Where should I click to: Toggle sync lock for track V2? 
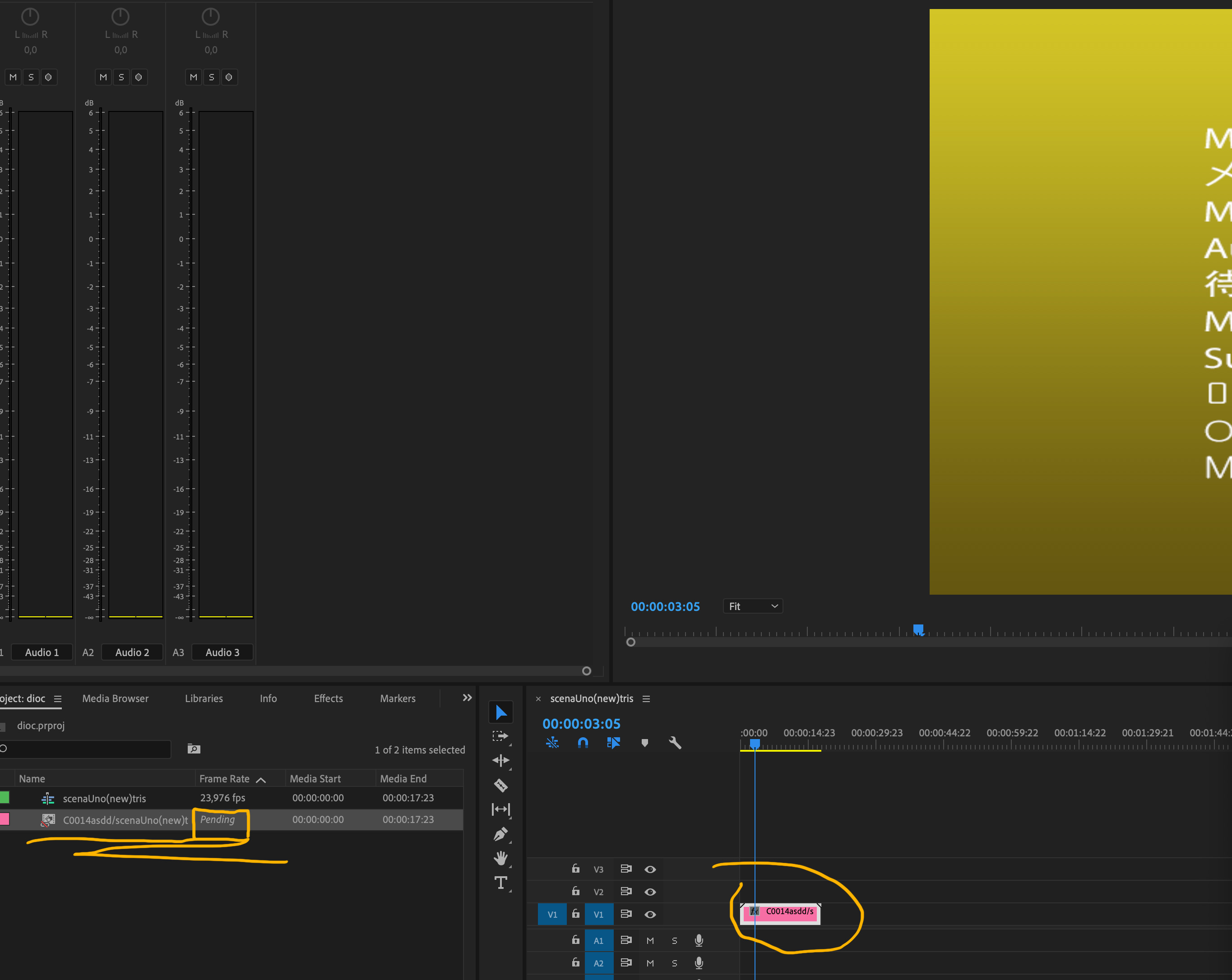(x=626, y=891)
